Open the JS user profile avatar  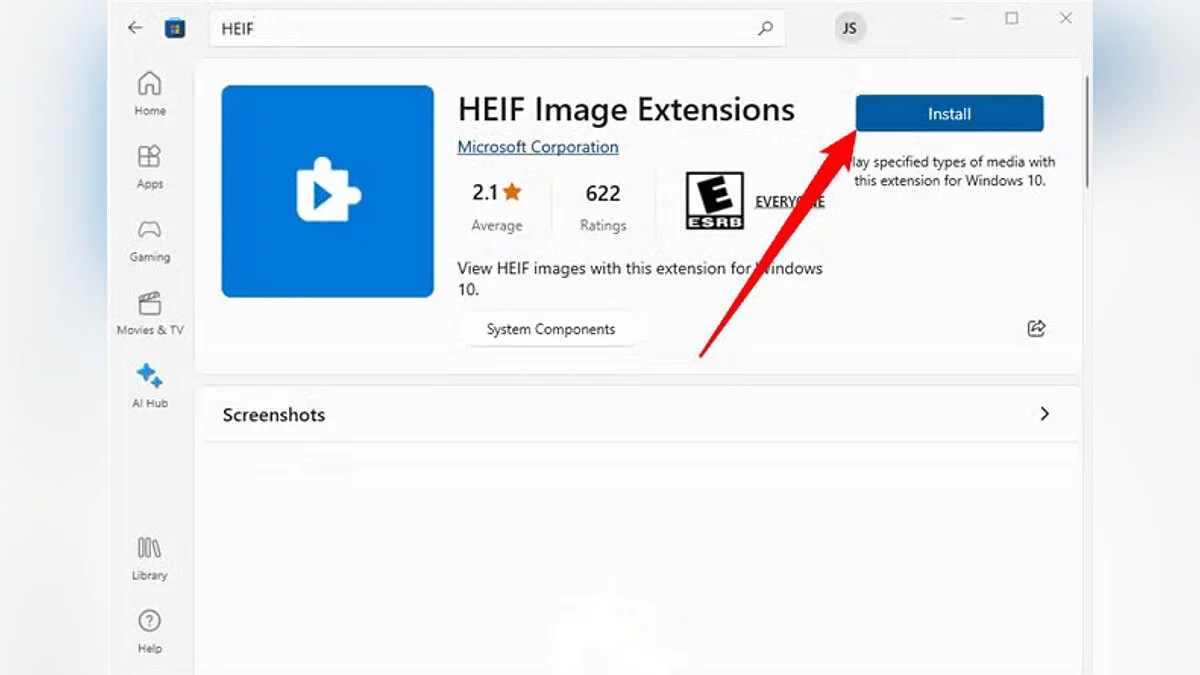click(x=849, y=28)
